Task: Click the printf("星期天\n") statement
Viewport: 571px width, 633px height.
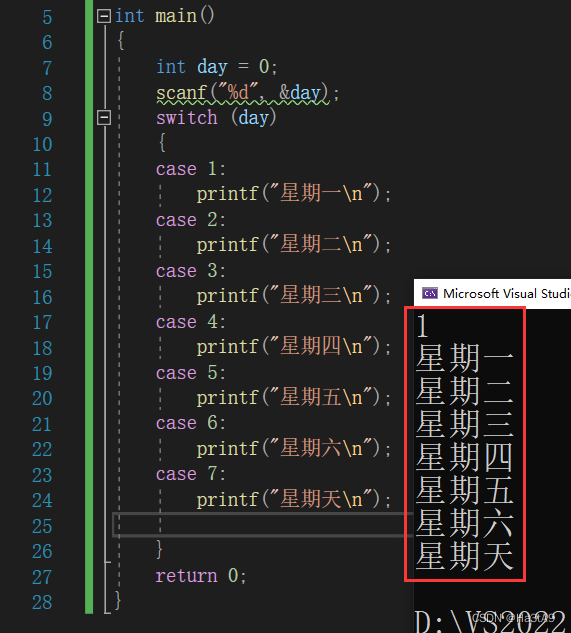Action: click(x=294, y=500)
